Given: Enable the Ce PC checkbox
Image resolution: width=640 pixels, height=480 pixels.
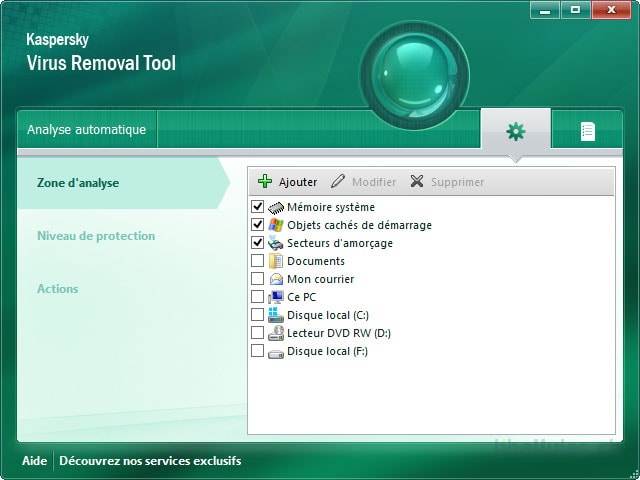Looking at the screenshot, I should tap(257, 296).
